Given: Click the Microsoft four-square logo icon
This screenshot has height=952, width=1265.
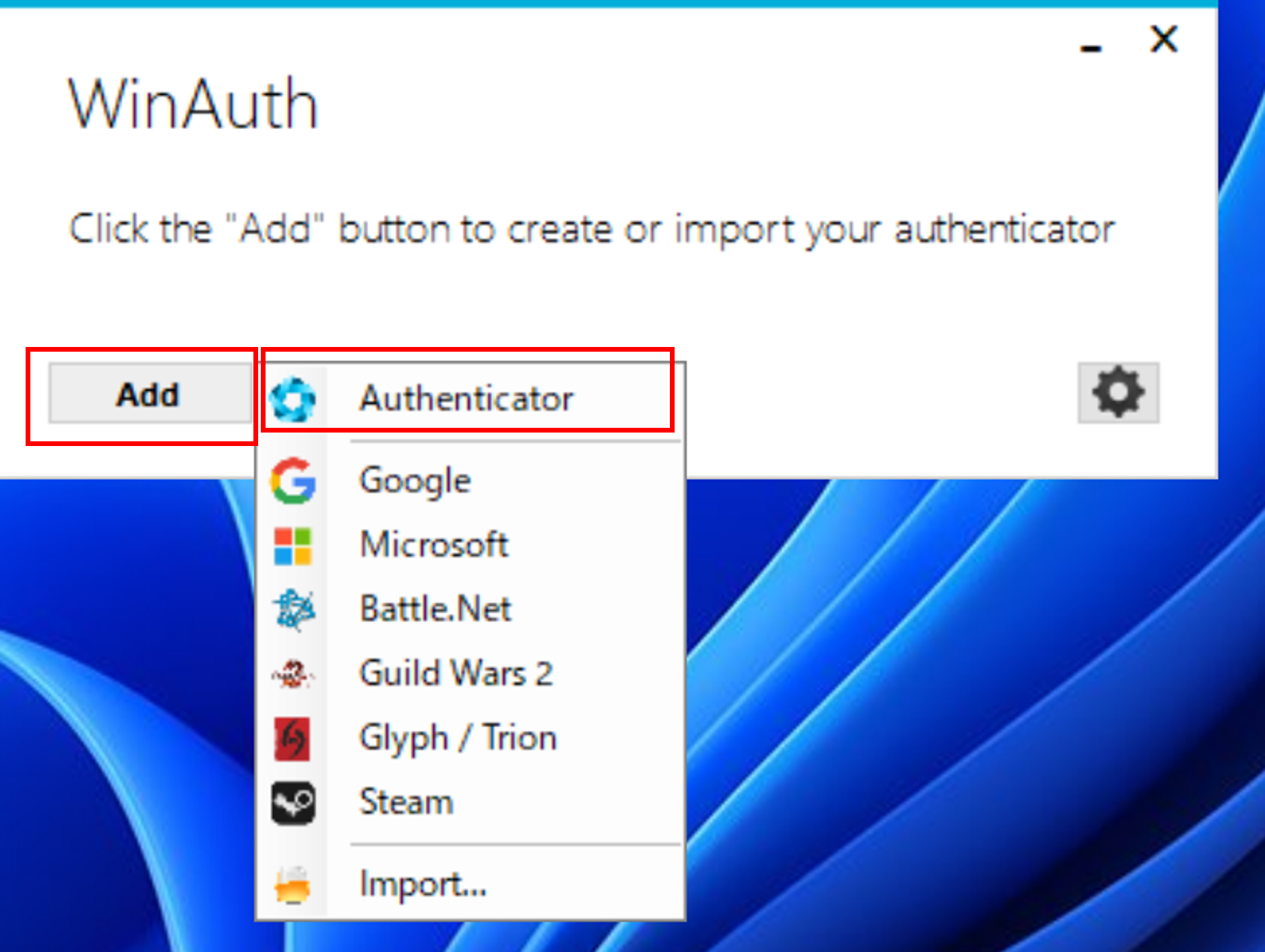Looking at the screenshot, I should tap(293, 546).
